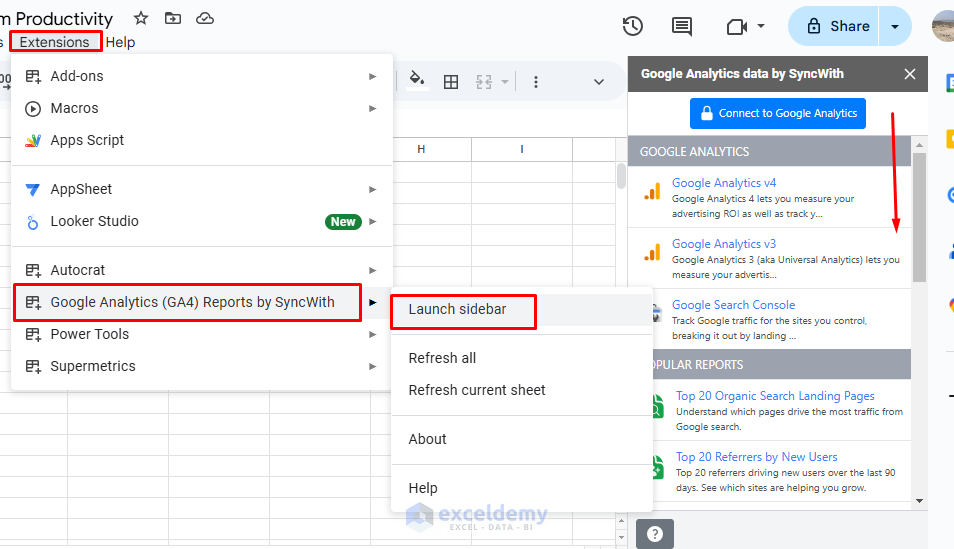Image resolution: width=954 pixels, height=549 pixels.
Task: Click the Macros play icon
Action: click(x=33, y=108)
